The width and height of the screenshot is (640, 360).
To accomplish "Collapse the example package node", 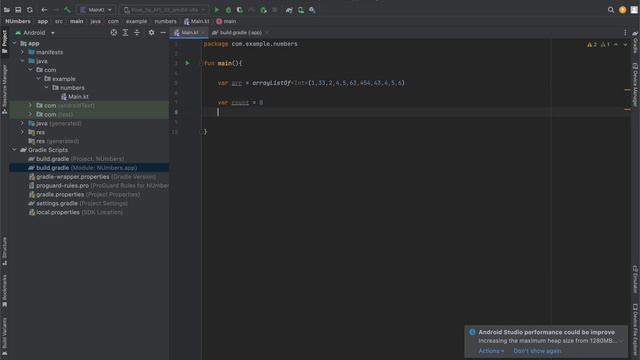I will (x=38, y=79).
